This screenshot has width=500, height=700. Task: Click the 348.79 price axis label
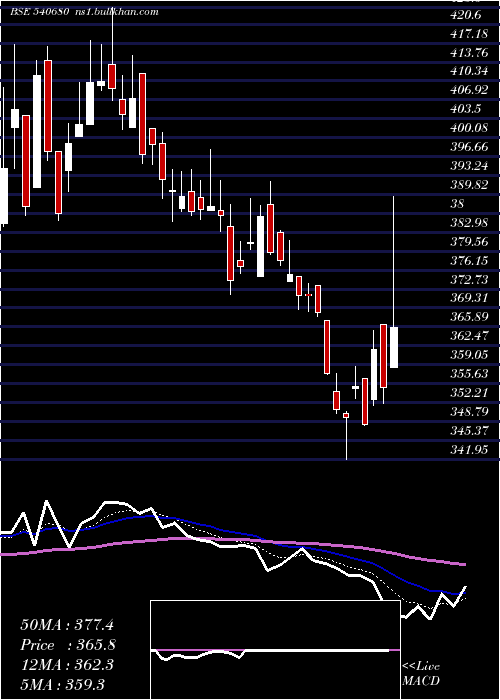469,412
